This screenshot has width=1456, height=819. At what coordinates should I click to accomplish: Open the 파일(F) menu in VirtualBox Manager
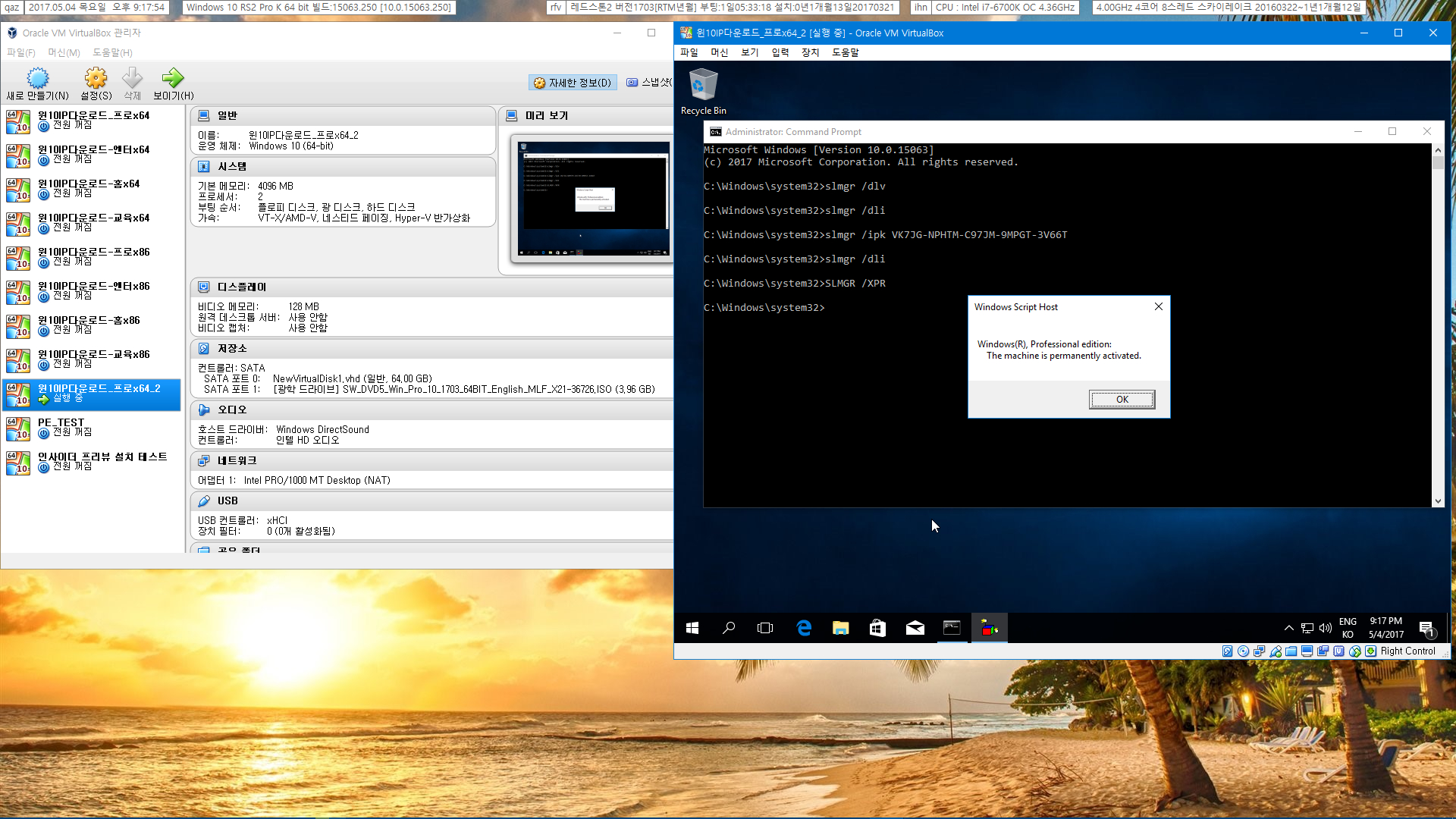click(x=21, y=53)
